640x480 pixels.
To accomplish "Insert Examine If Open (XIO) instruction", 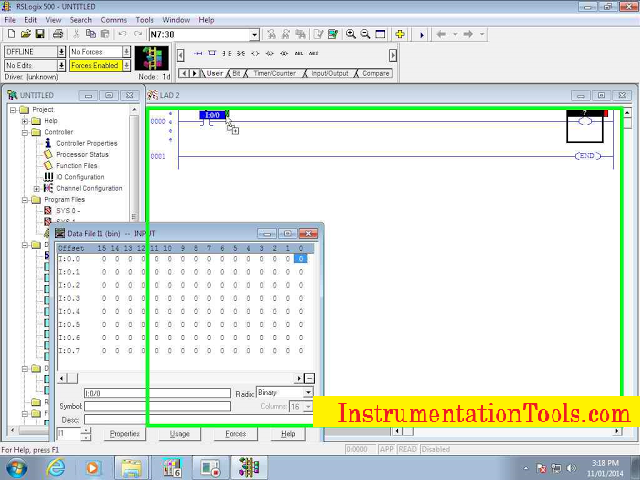I will tap(241, 53).
